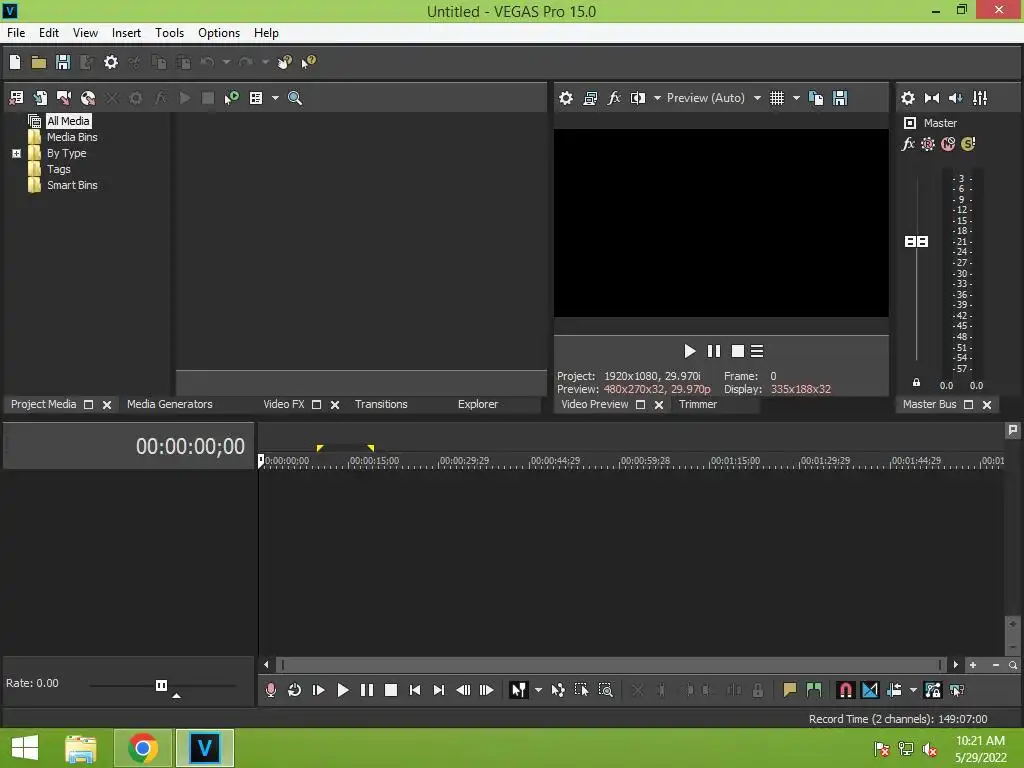Open Auto Ripple mode dropdown arrow
The height and width of the screenshot is (768, 1024).
tap(913, 690)
